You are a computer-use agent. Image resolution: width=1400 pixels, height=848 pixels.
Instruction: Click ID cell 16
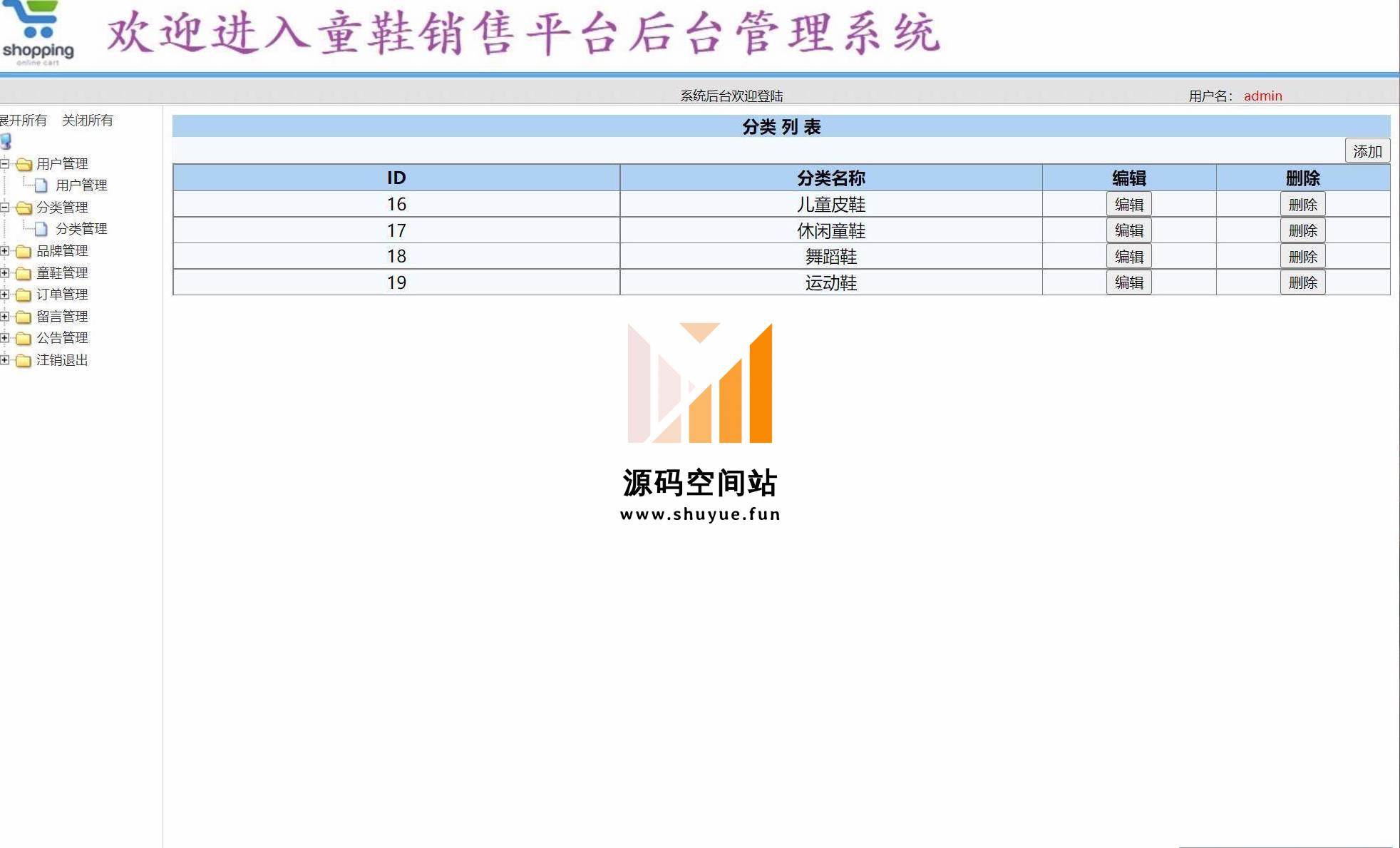pos(396,205)
